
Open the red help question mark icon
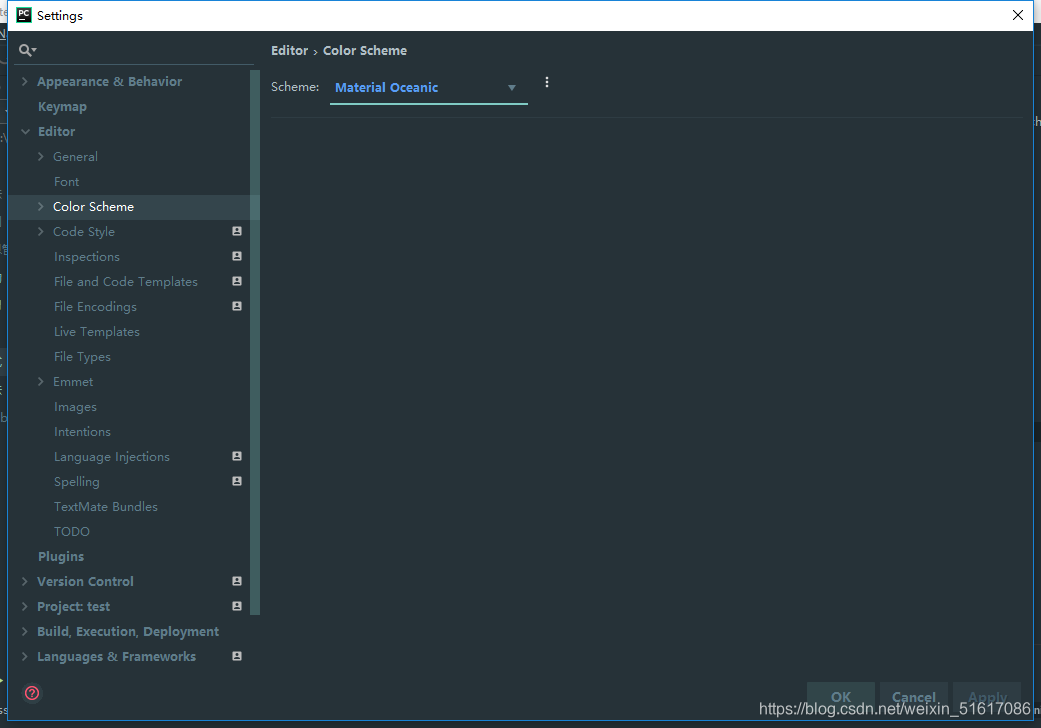(32, 693)
